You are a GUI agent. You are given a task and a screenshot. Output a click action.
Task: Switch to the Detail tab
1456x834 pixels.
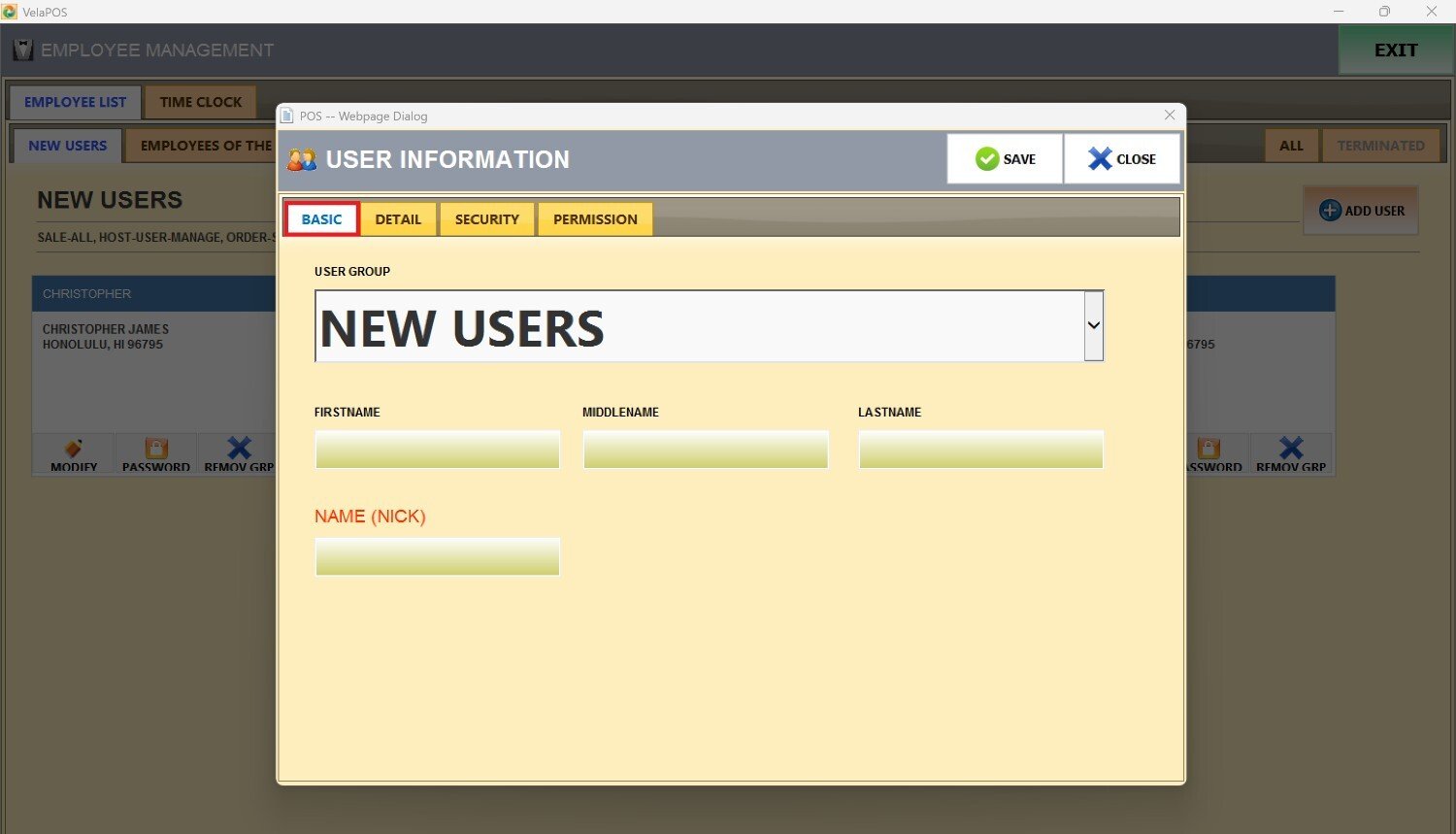point(398,219)
